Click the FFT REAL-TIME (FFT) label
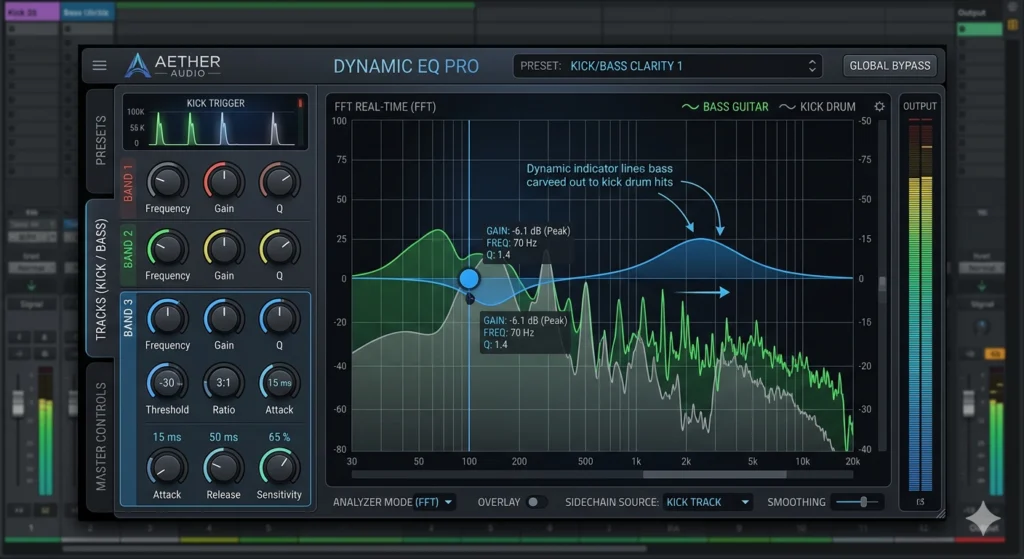The image size is (1024, 559). [x=385, y=106]
